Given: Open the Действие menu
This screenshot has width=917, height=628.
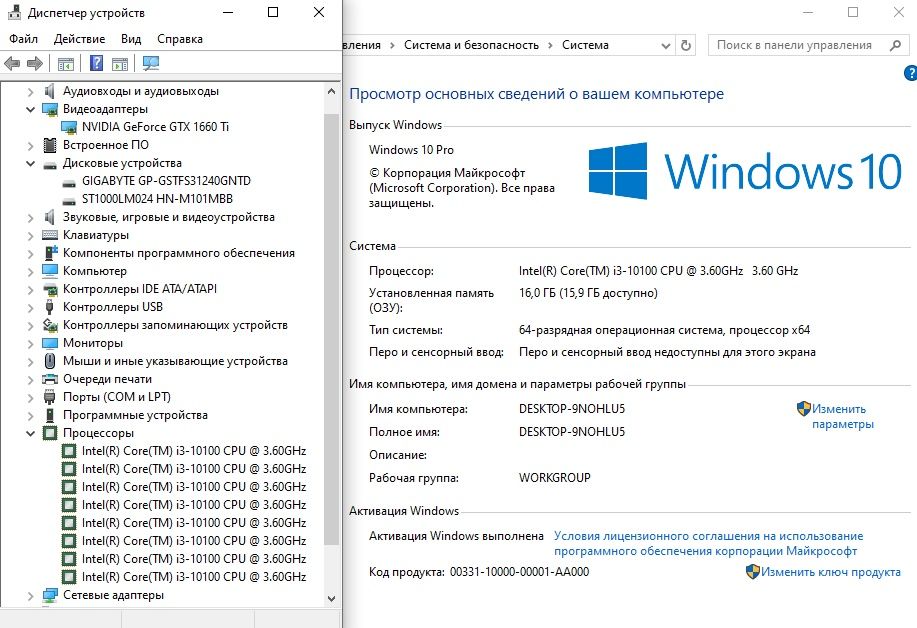Looking at the screenshot, I should (80, 39).
